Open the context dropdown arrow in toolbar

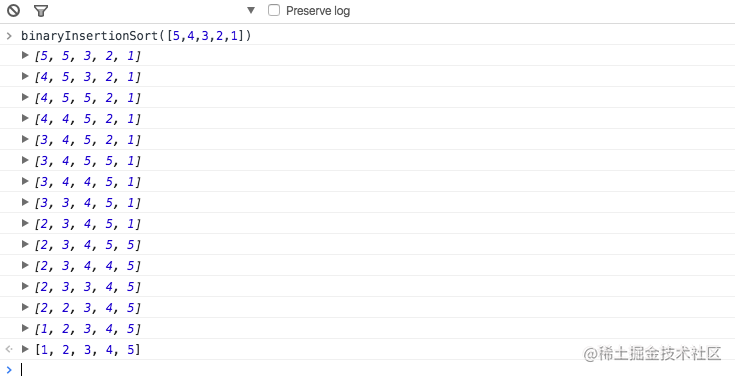(x=251, y=10)
